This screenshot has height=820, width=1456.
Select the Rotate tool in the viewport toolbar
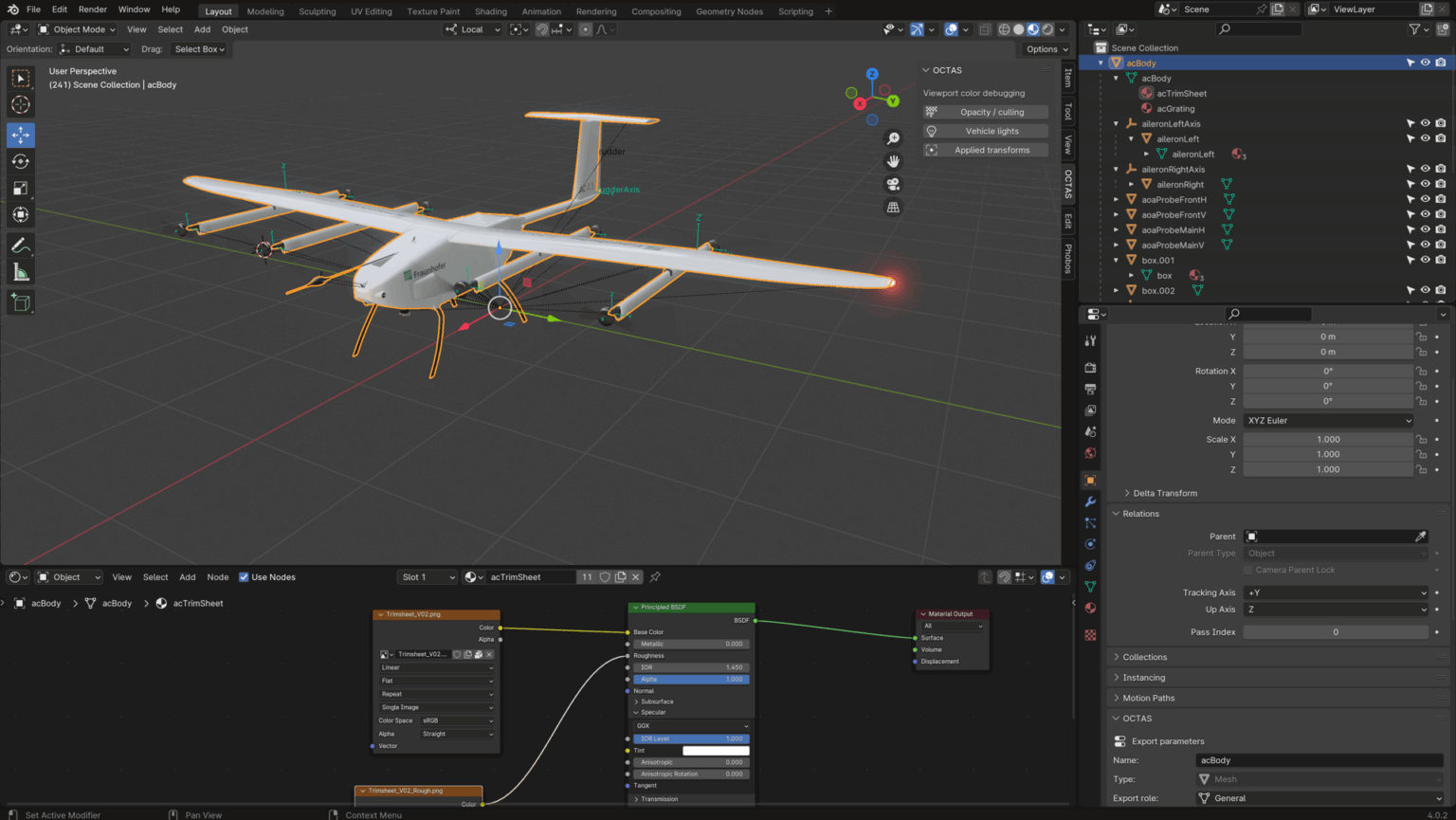pyautogui.click(x=20, y=162)
